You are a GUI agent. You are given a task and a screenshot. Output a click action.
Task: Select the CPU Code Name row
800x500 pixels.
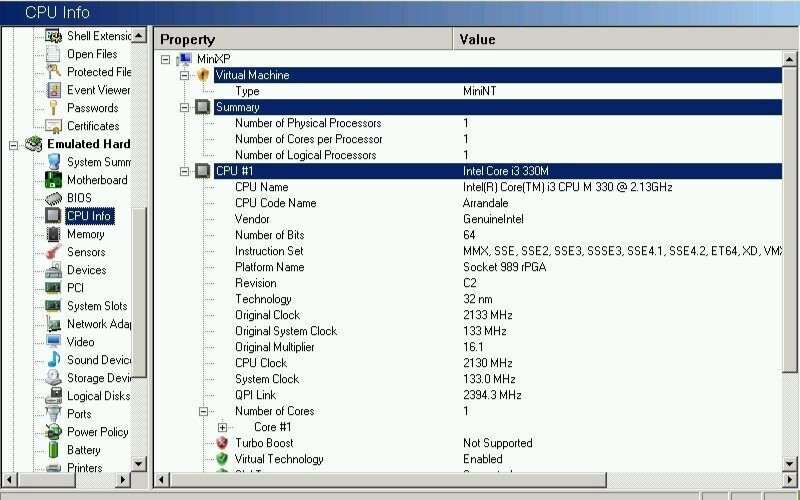497,203
